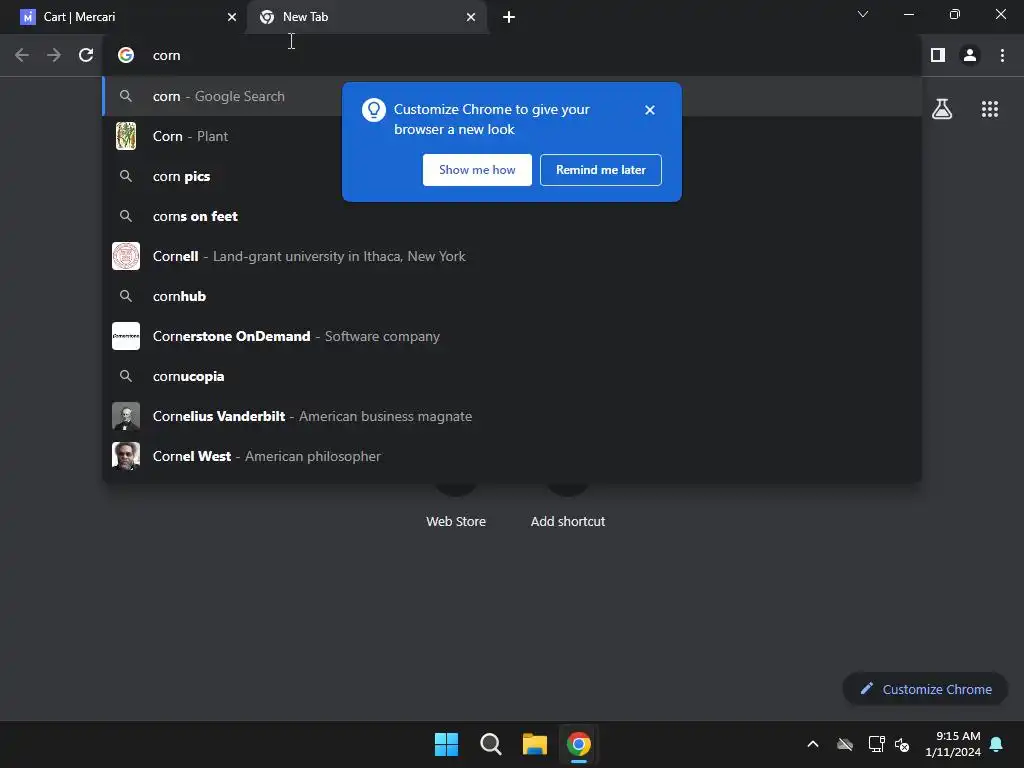This screenshot has height=768, width=1024.
Task: Close the Cart | Mercari tab
Action: 231,17
